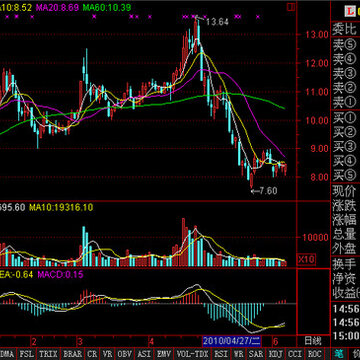This screenshot has width=360, height=360.
Task: Open the ROC indicator tab
Action: 314,354
